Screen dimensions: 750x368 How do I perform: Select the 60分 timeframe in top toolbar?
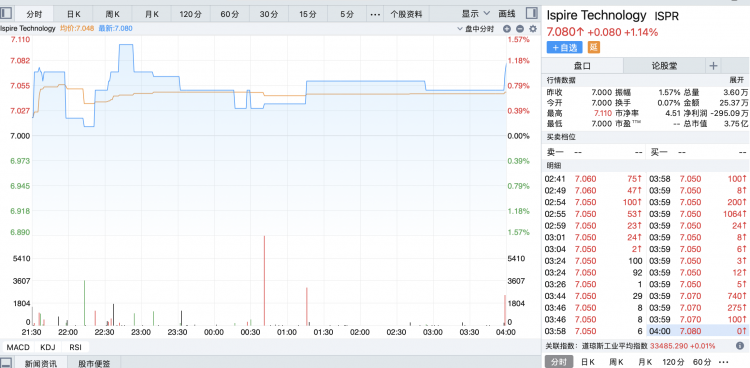coord(230,14)
